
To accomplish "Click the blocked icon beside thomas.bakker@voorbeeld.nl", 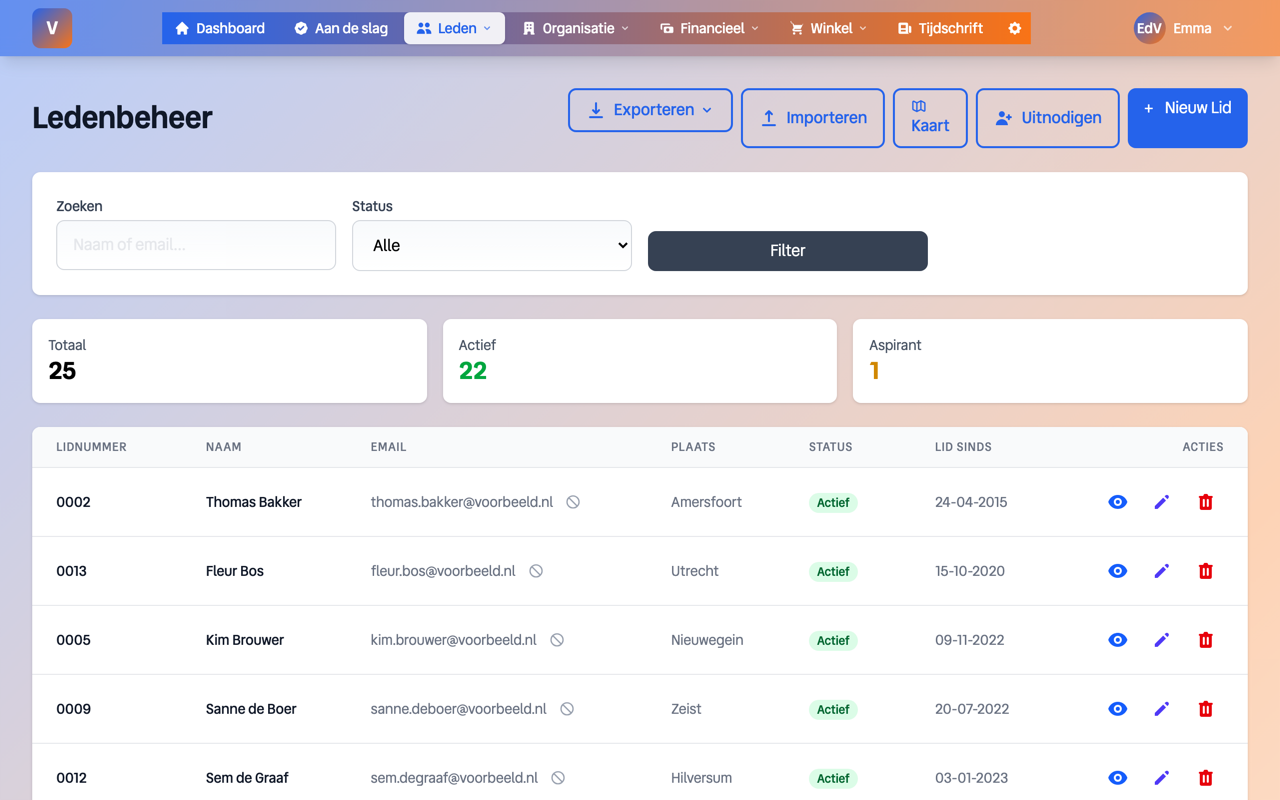I will click(573, 502).
